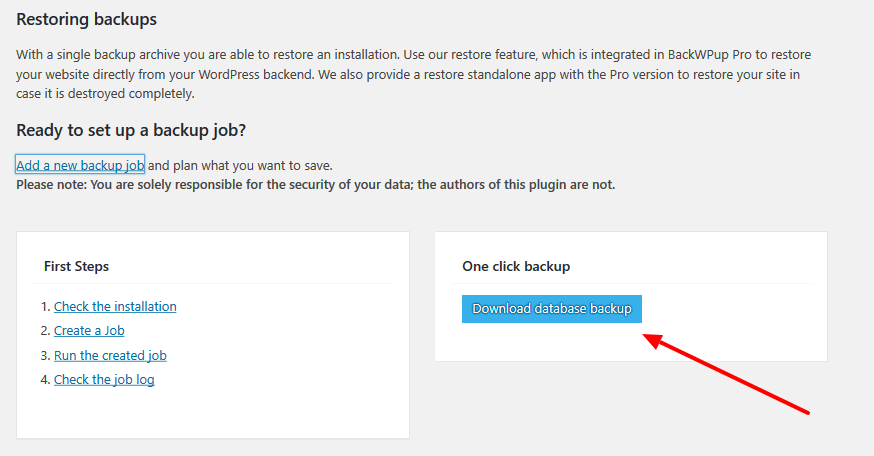Screen dimensions: 874x456
Task: Click list number 2 in First Steps
Action: pos(45,331)
